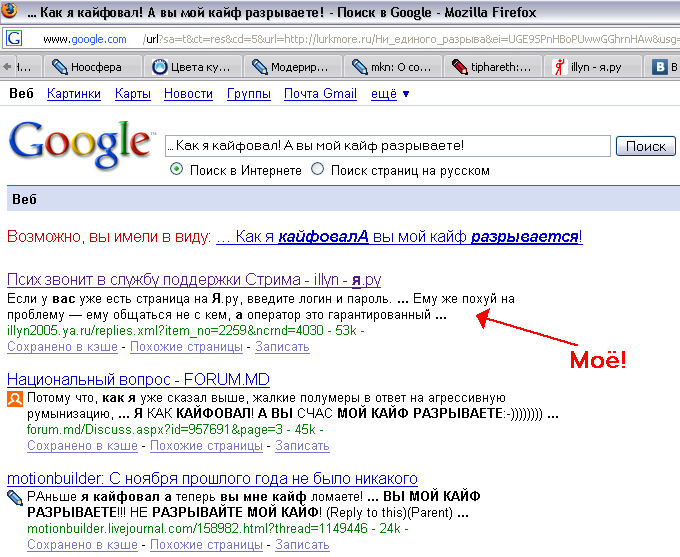
Task: Click the orange user icon beside FORUM.MD result
Action: click(15, 398)
